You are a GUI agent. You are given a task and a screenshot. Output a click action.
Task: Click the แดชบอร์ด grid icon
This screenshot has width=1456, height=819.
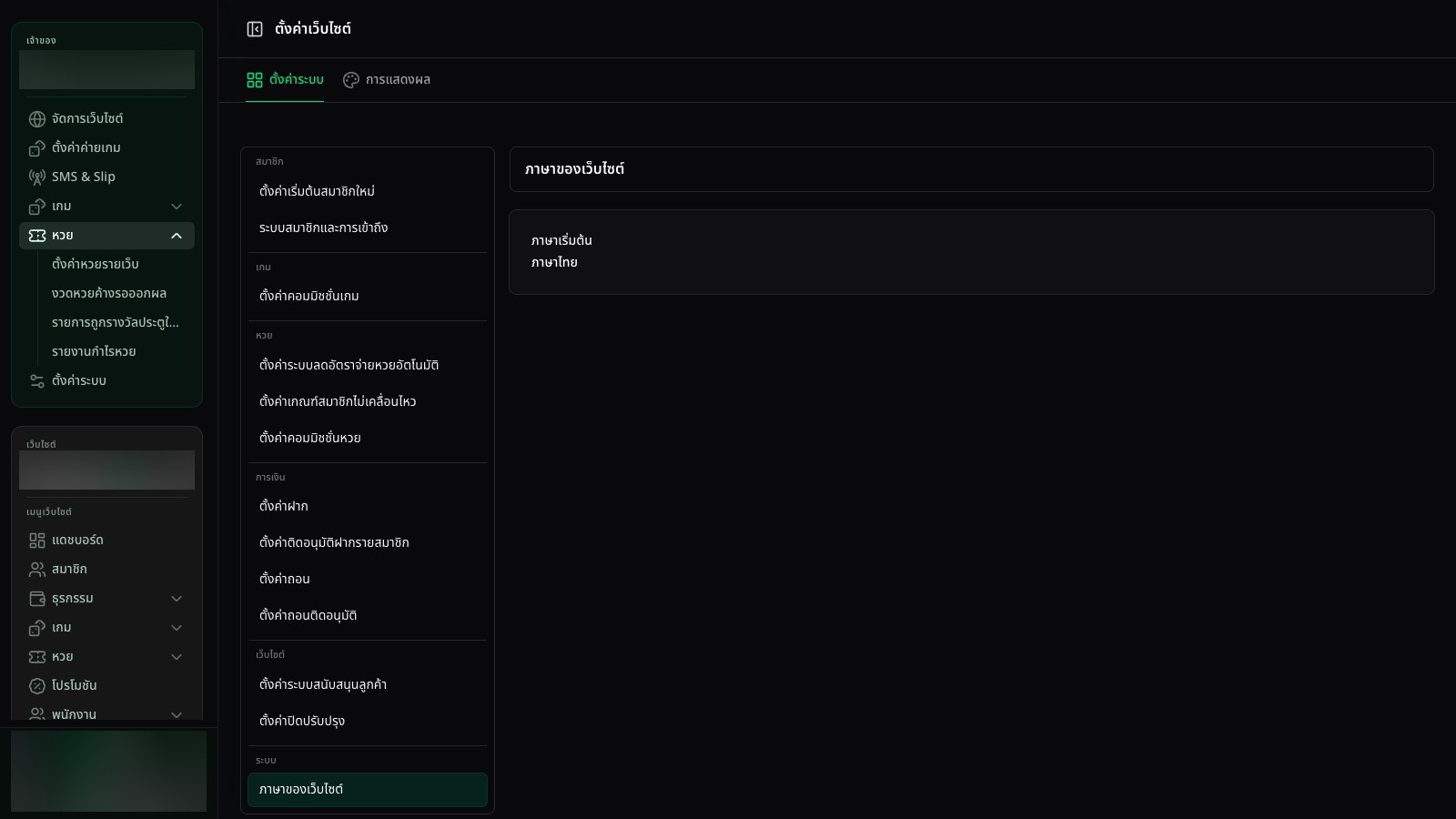tap(37, 541)
